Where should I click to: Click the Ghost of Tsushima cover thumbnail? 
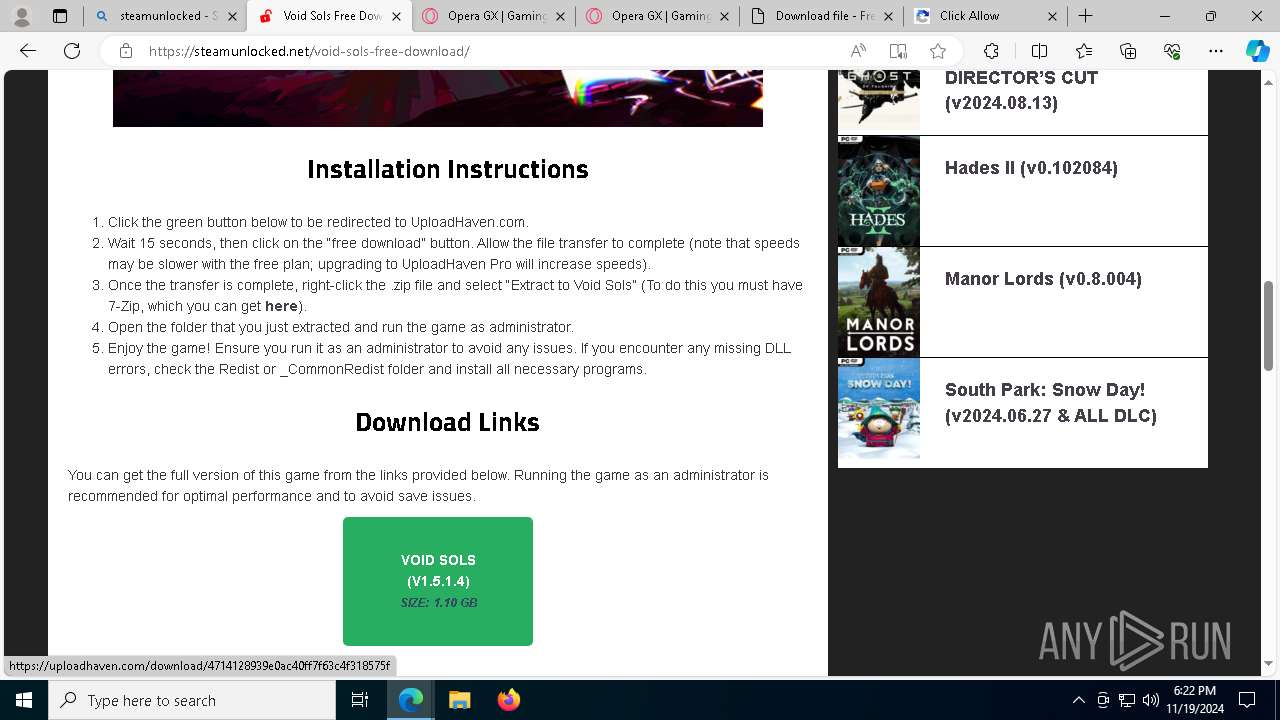click(879, 102)
